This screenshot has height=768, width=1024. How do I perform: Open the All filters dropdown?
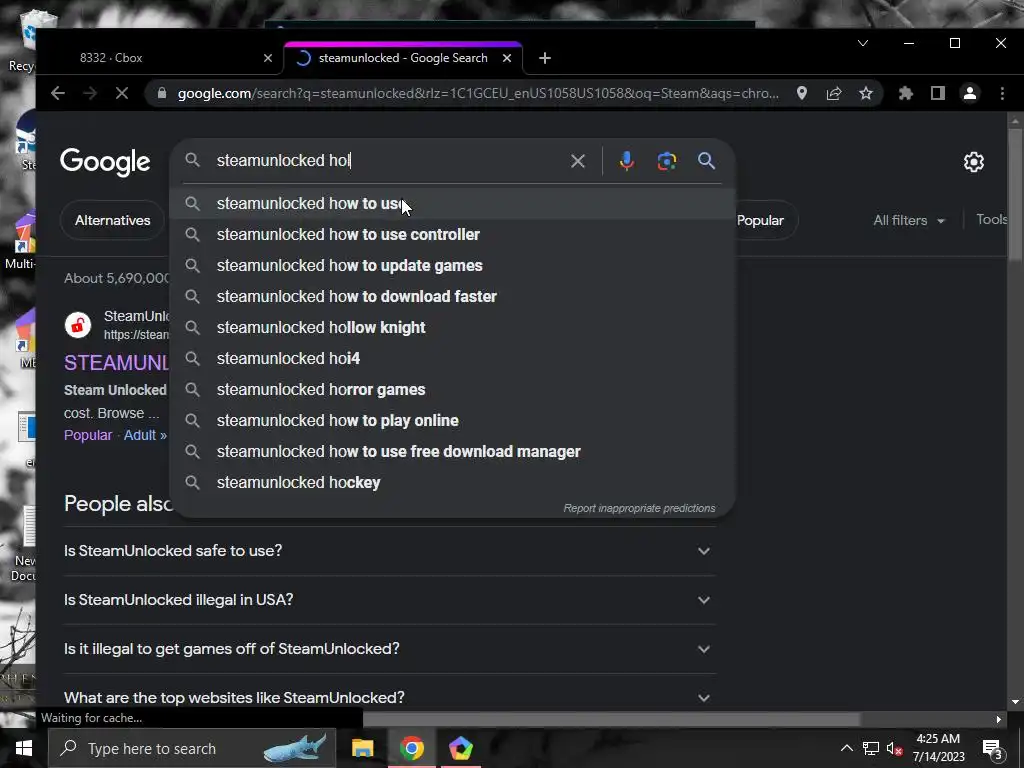pyautogui.click(x=909, y=220)
